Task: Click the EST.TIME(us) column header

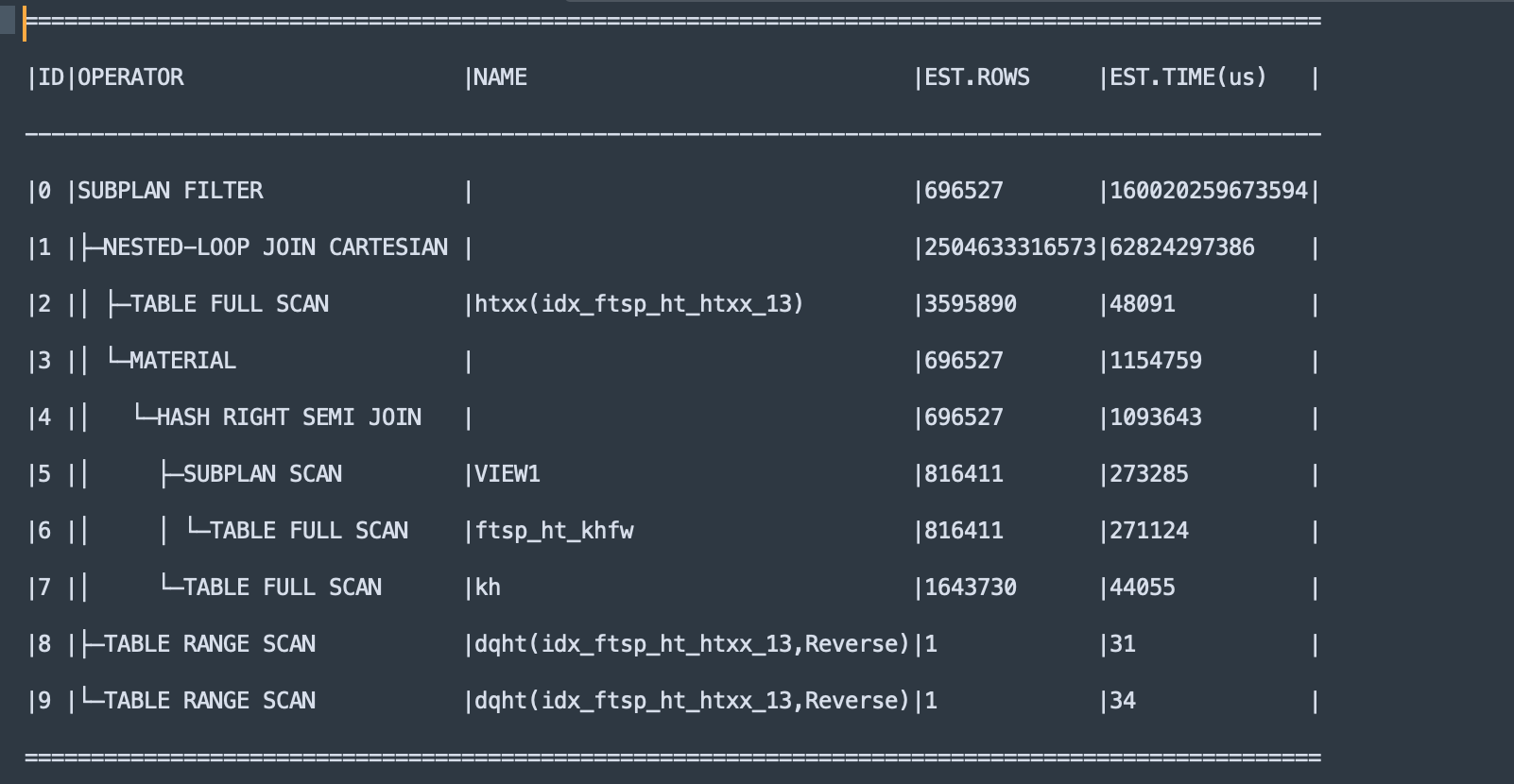Action: [1188, 77]
